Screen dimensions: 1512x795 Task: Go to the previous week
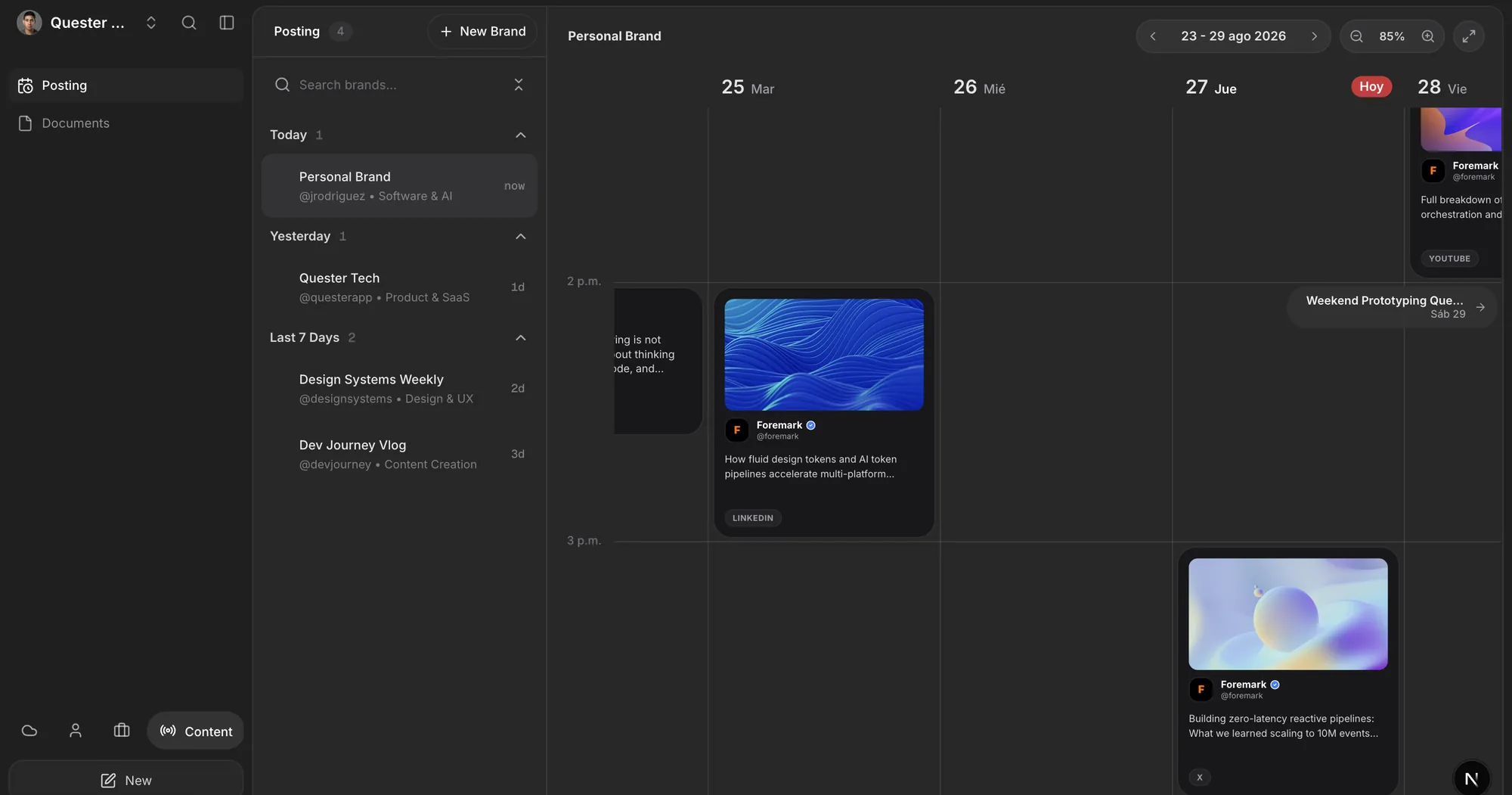1153,36
